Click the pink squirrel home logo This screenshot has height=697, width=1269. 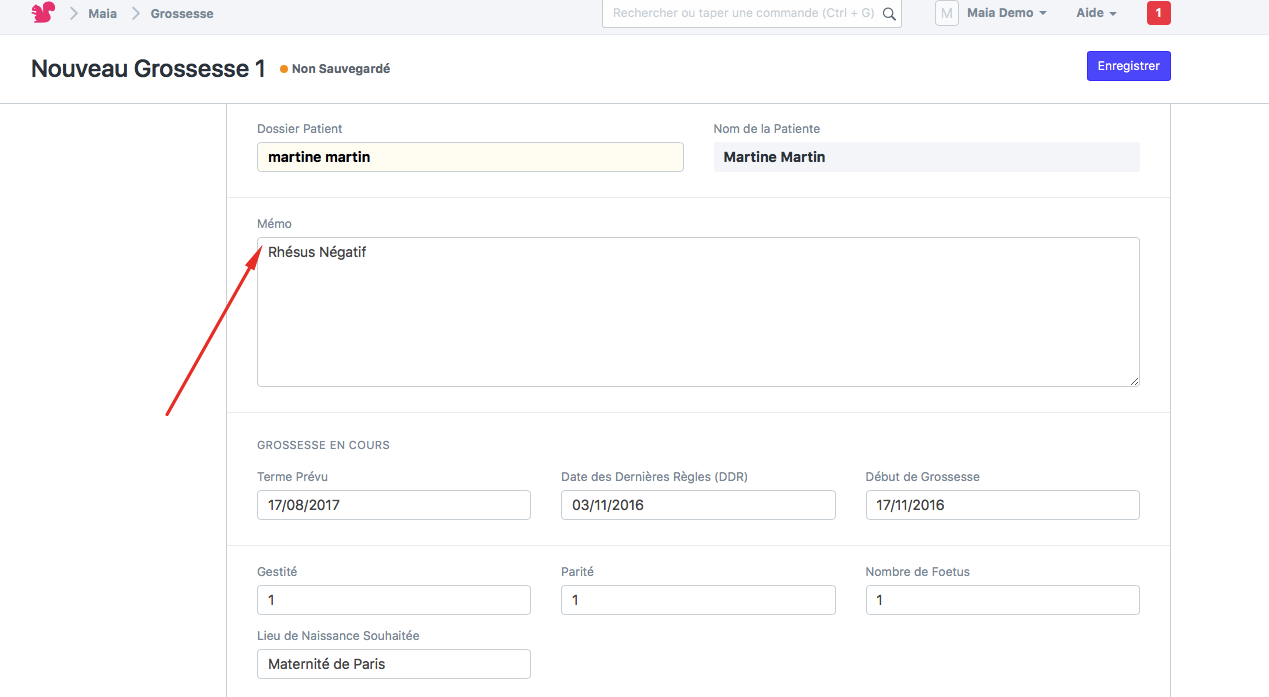coord(43,13)
